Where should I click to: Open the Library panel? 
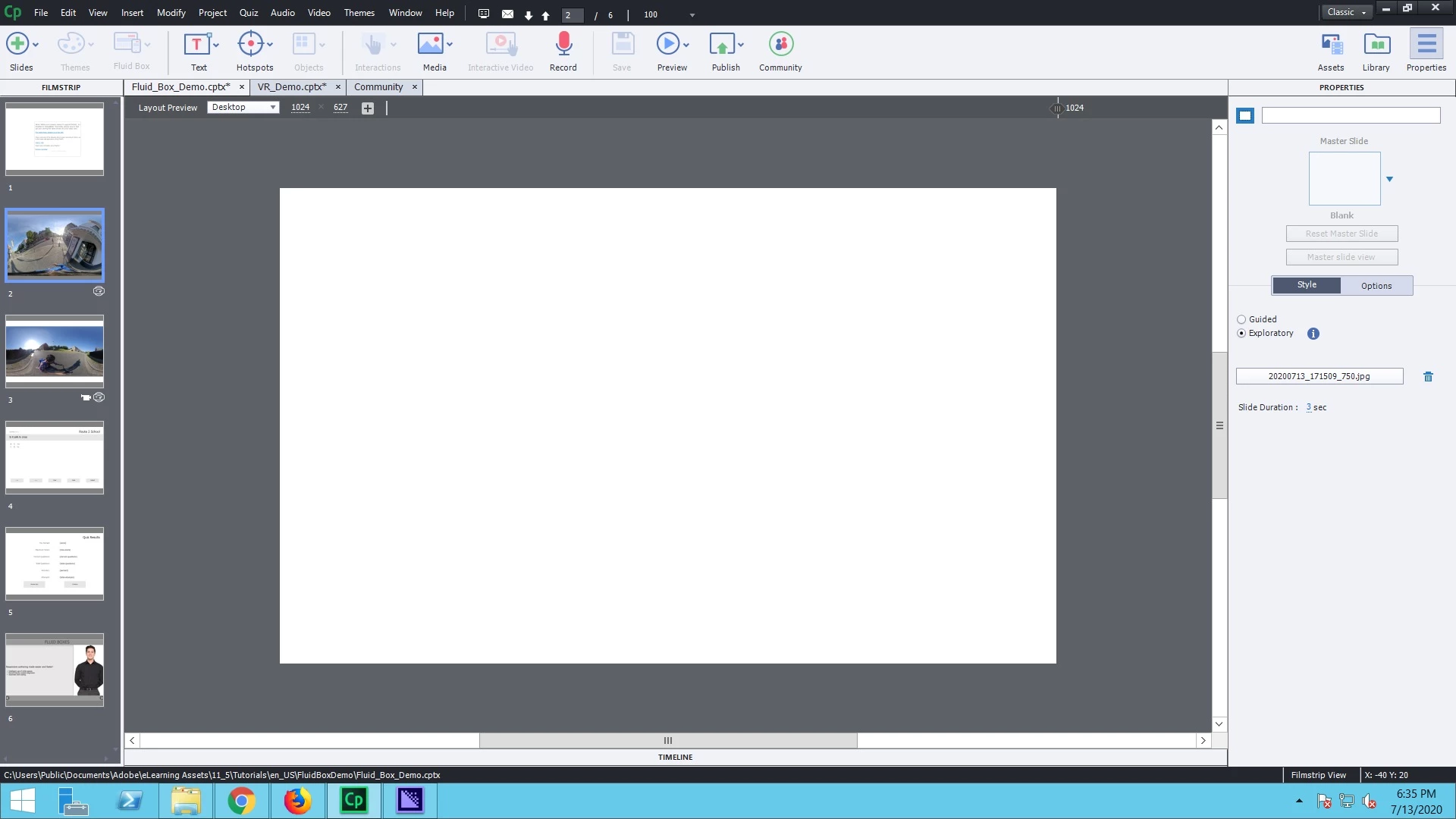tap(1376, 45)
